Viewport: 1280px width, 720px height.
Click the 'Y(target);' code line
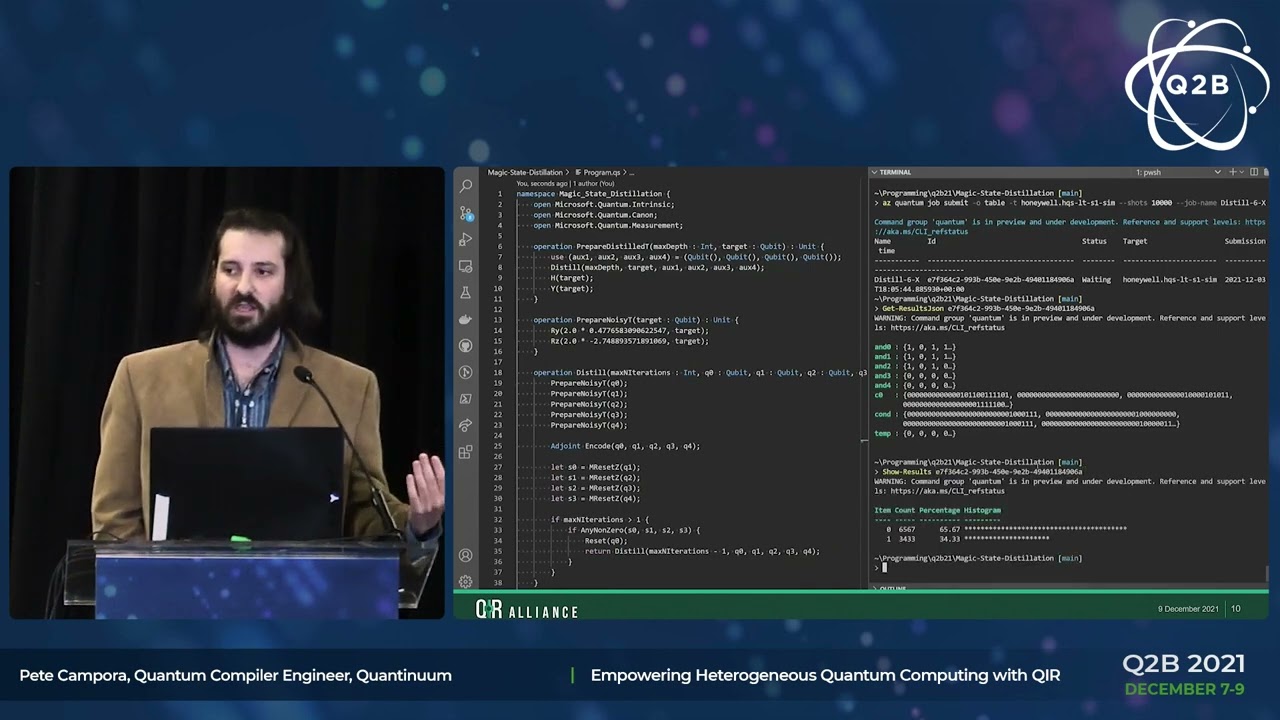(x=572, y=288)
